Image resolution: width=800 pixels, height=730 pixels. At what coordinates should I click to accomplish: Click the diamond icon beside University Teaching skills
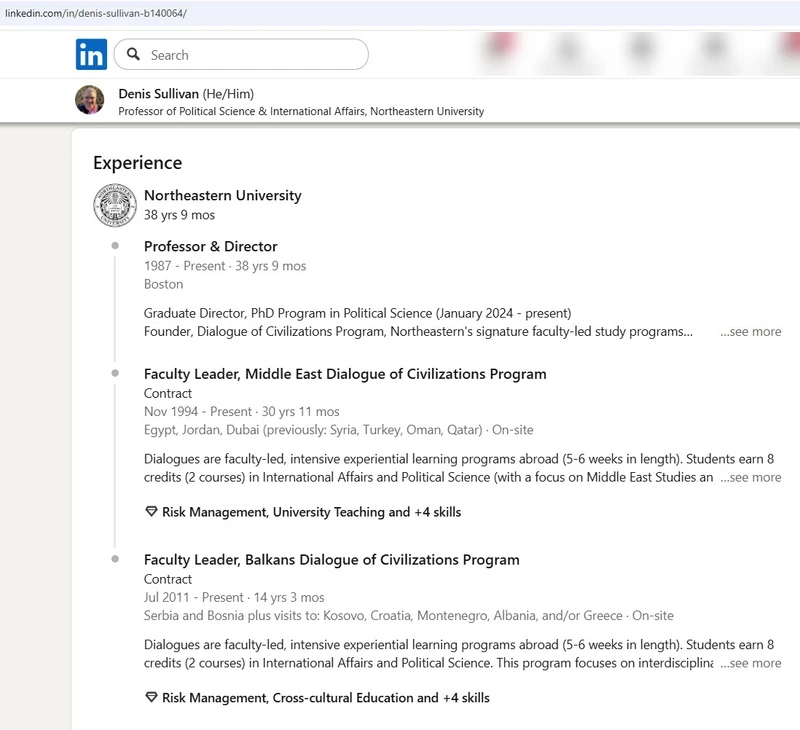(151, 512)
